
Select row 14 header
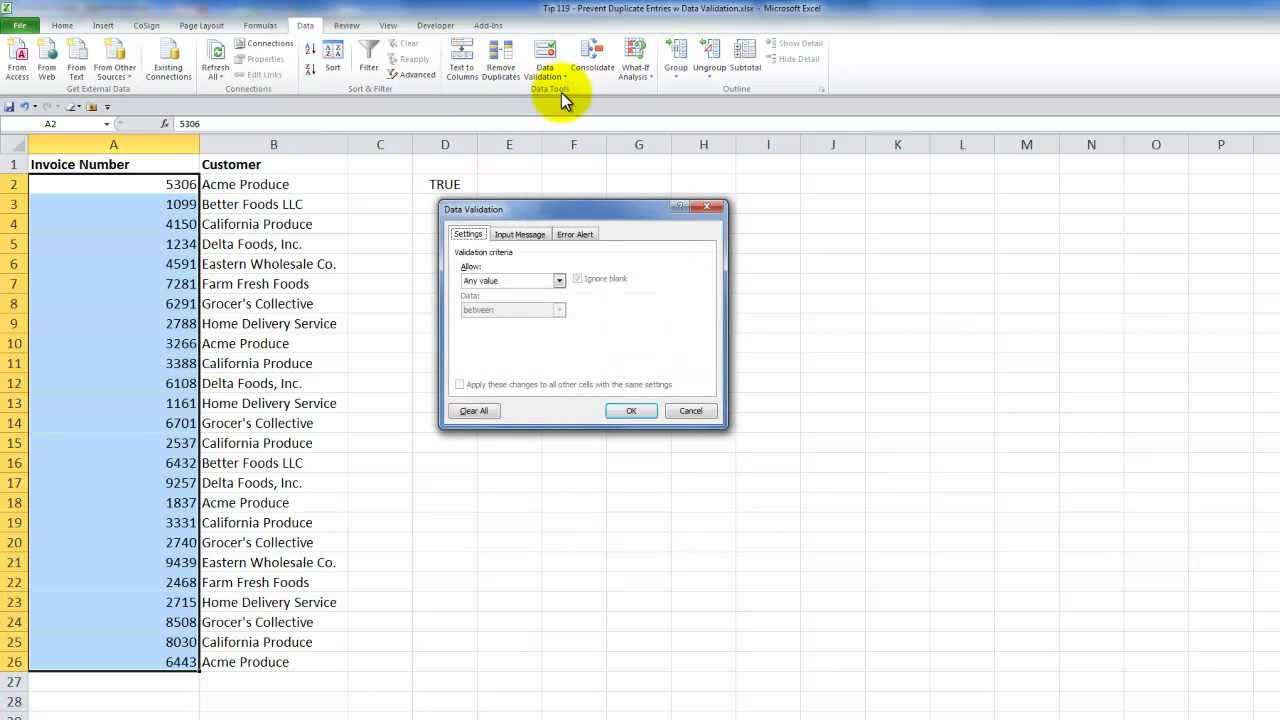point(14,423)
